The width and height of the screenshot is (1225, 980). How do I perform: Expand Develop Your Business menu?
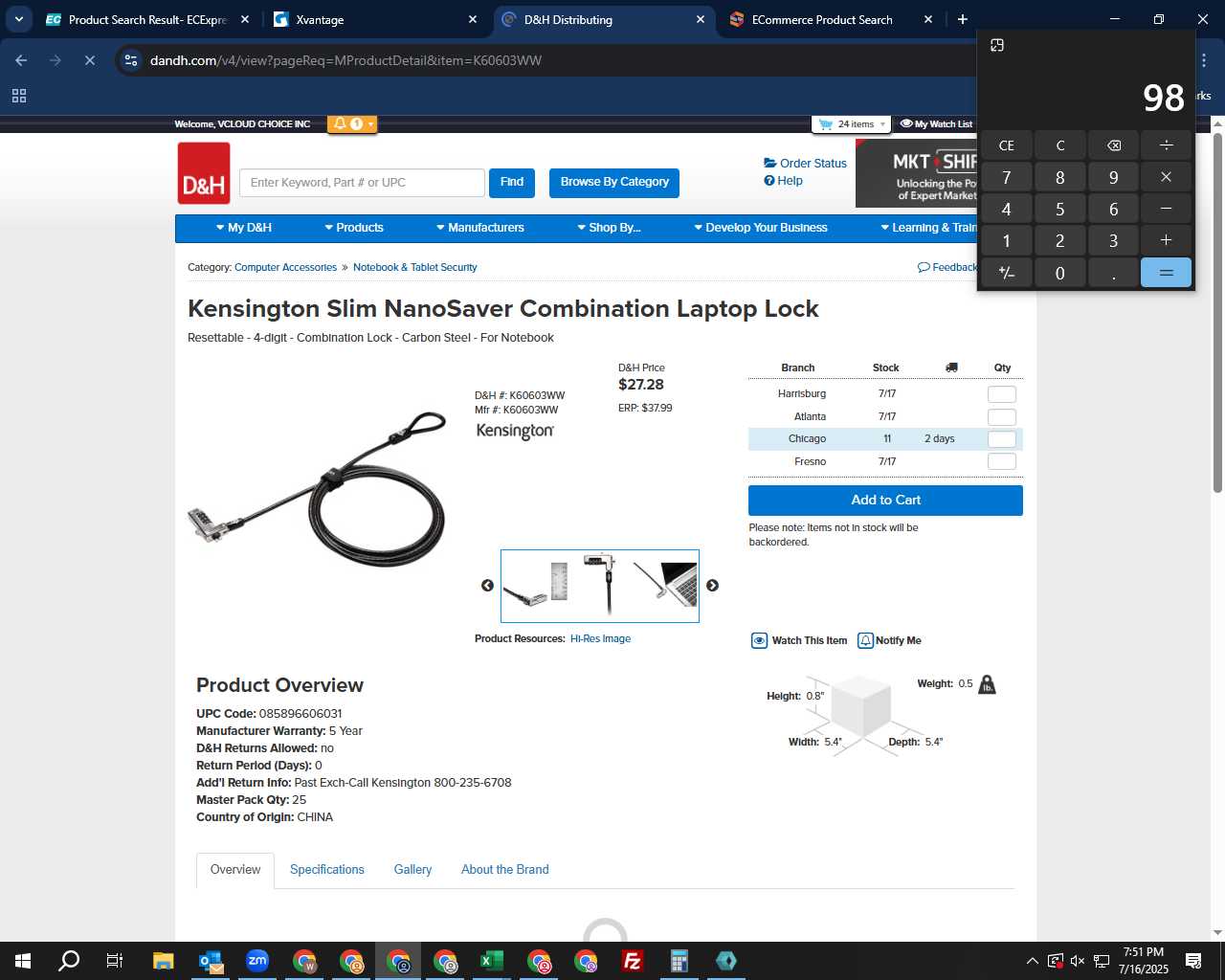point(761,228)
